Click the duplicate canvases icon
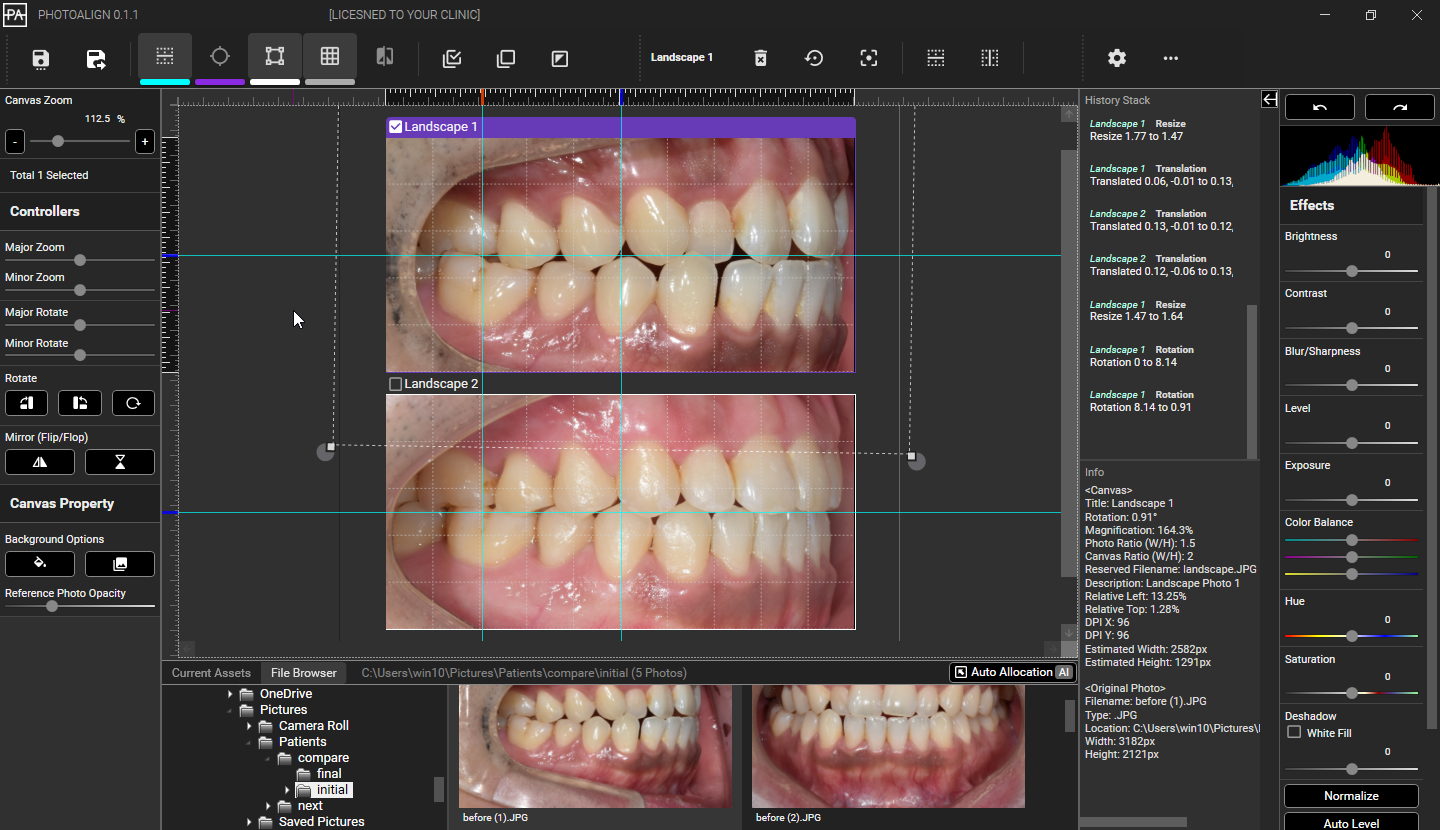 506,59
